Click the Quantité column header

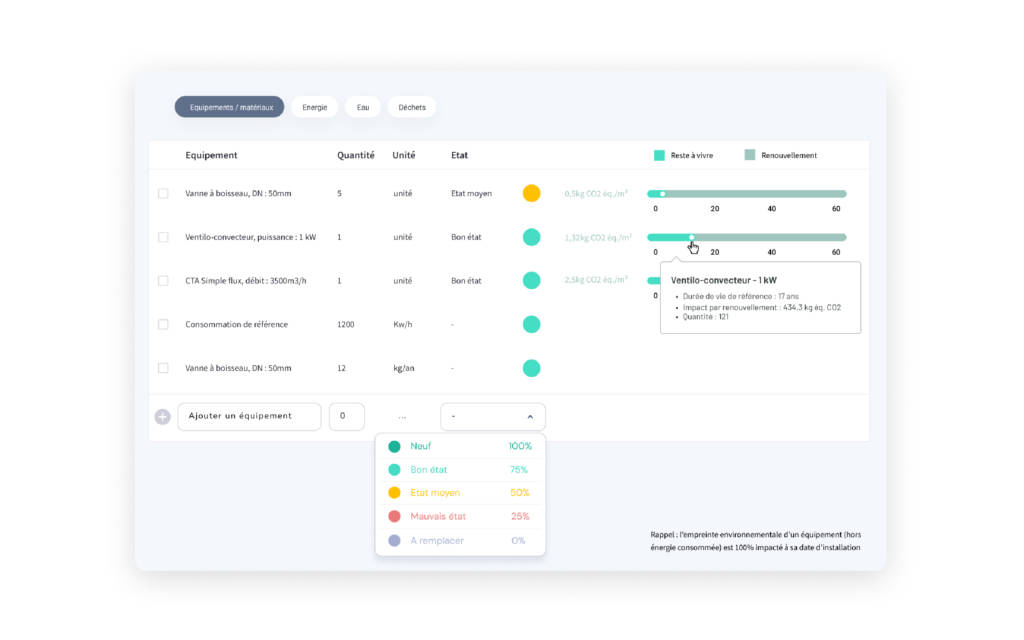356,155
